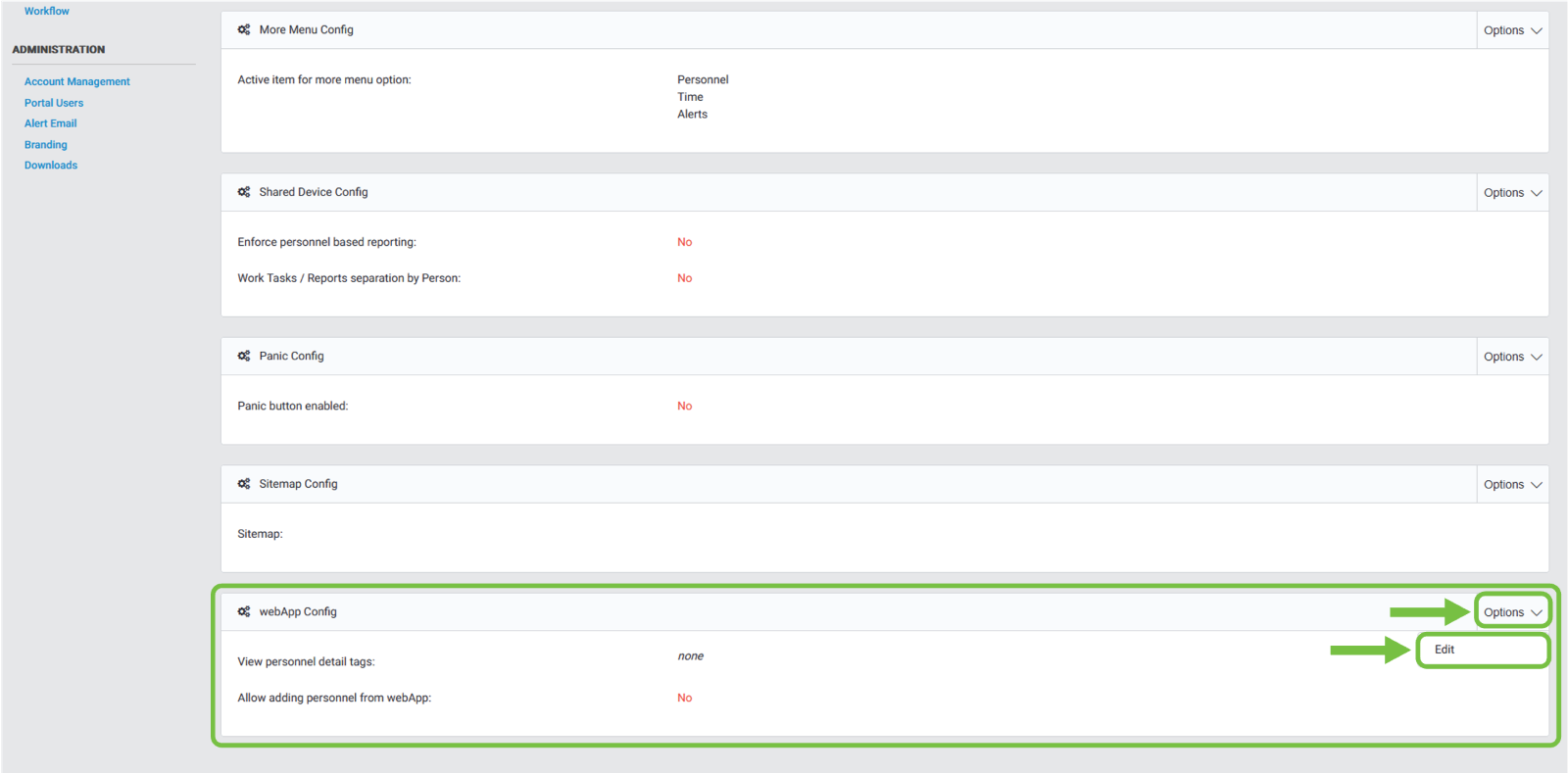Open the Panic Config Options menu
The height and width of the screenshot is (773, 1568).
click(x=1512, y=357)
